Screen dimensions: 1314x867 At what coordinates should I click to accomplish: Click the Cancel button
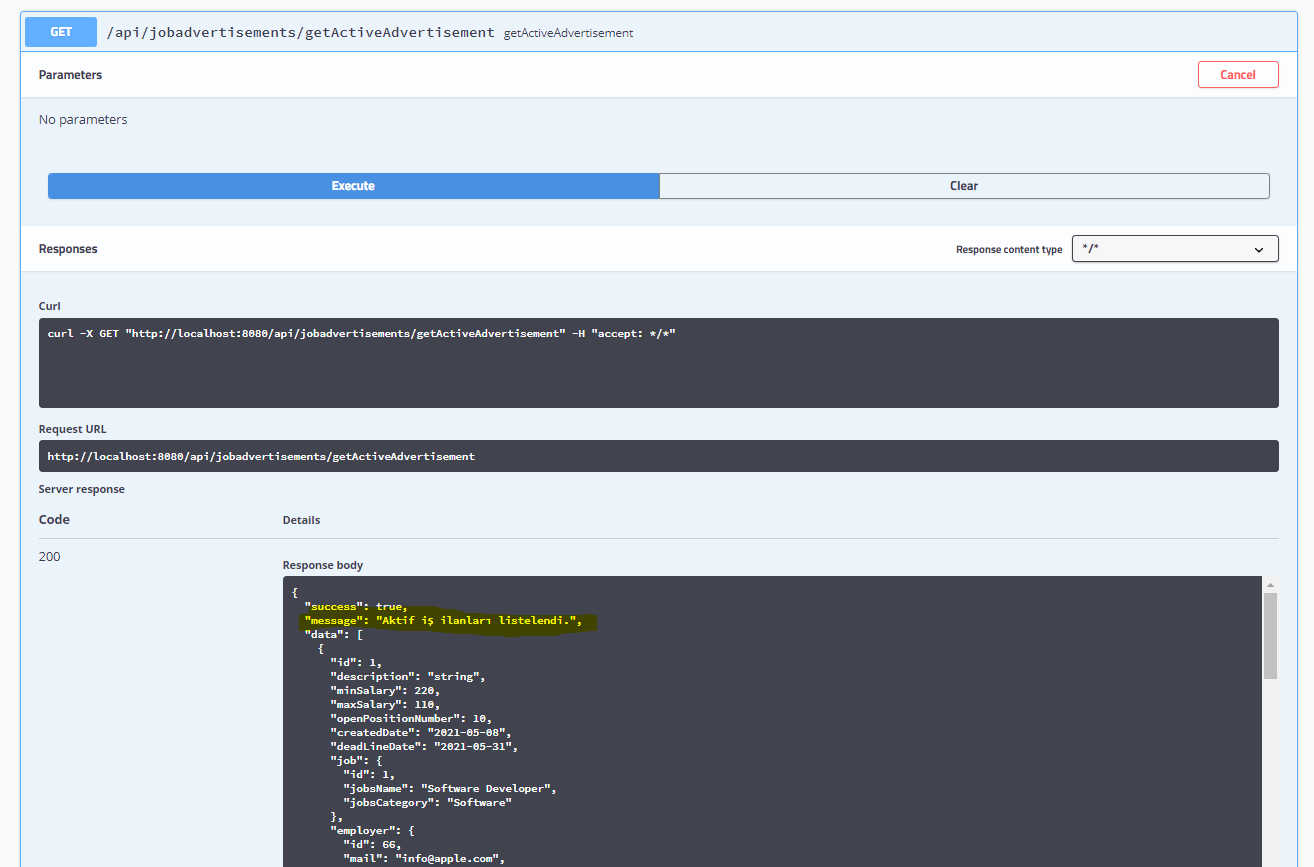[x=1238, y=74]
